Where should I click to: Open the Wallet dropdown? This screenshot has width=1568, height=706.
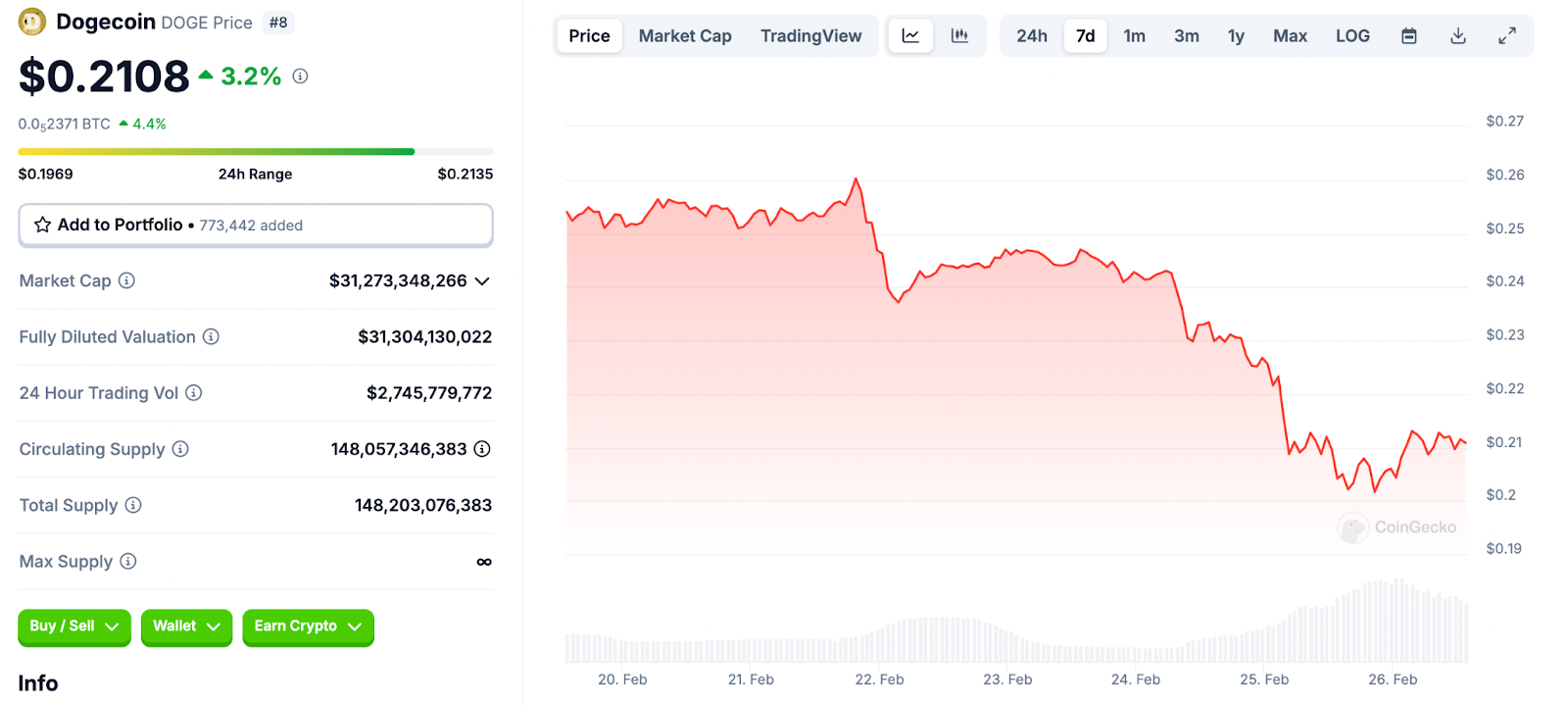pyautogui.click(x=186, y=627)
